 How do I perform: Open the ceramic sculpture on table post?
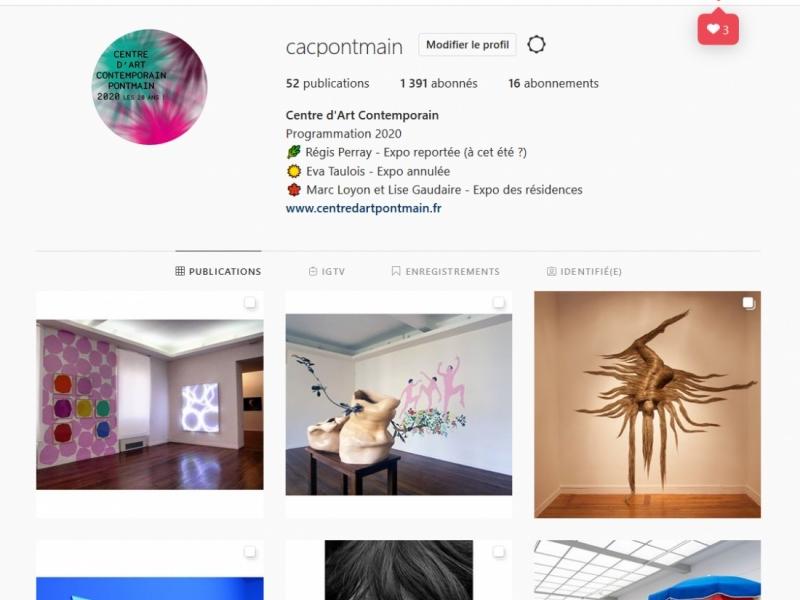[399, 405]
